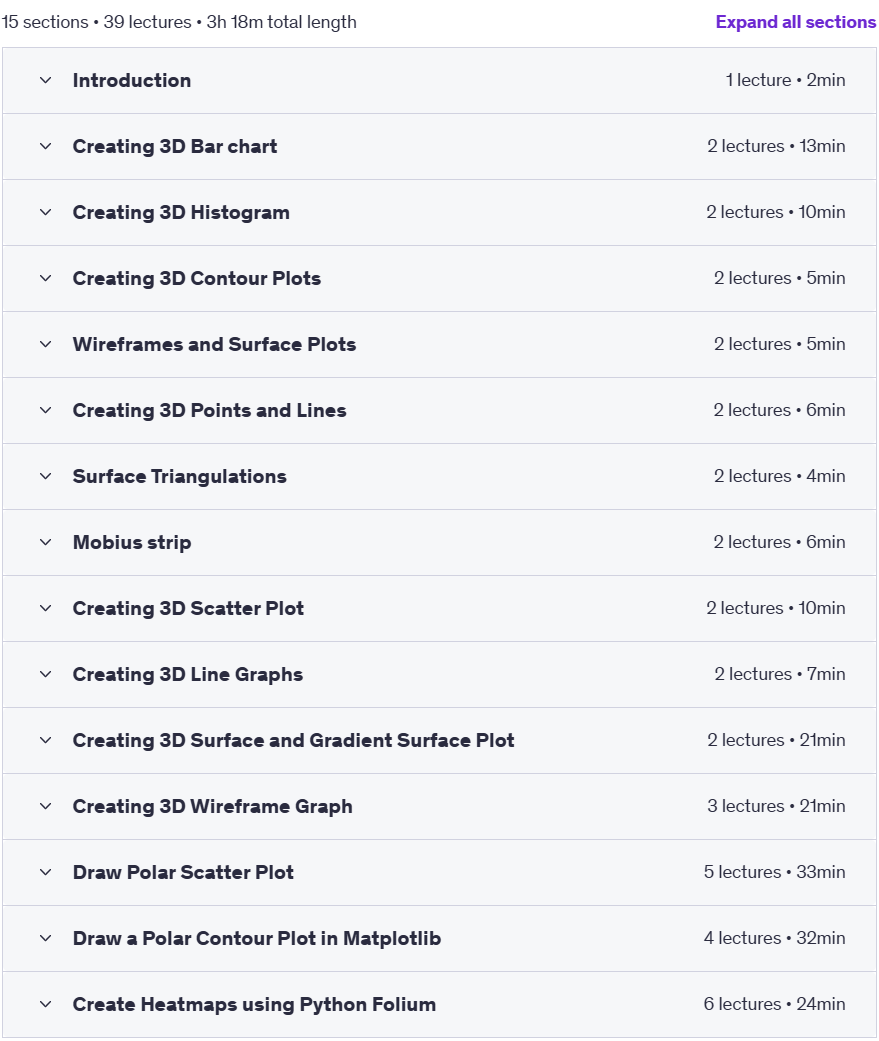Click the Creating 3D Histogram heading text
The width and height of the screenshot is (879, 1041).
pos(181,212)
